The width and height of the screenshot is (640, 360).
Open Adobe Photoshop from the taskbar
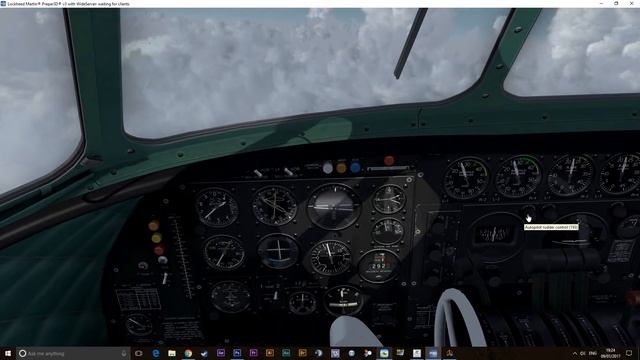coord(237,353)
